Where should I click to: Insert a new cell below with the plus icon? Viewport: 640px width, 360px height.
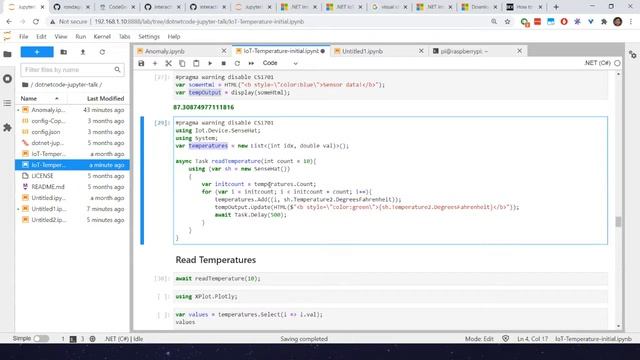coord(155,63)
